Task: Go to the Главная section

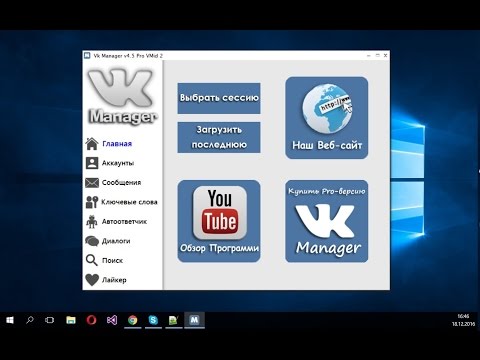Action: pos(117,144)
